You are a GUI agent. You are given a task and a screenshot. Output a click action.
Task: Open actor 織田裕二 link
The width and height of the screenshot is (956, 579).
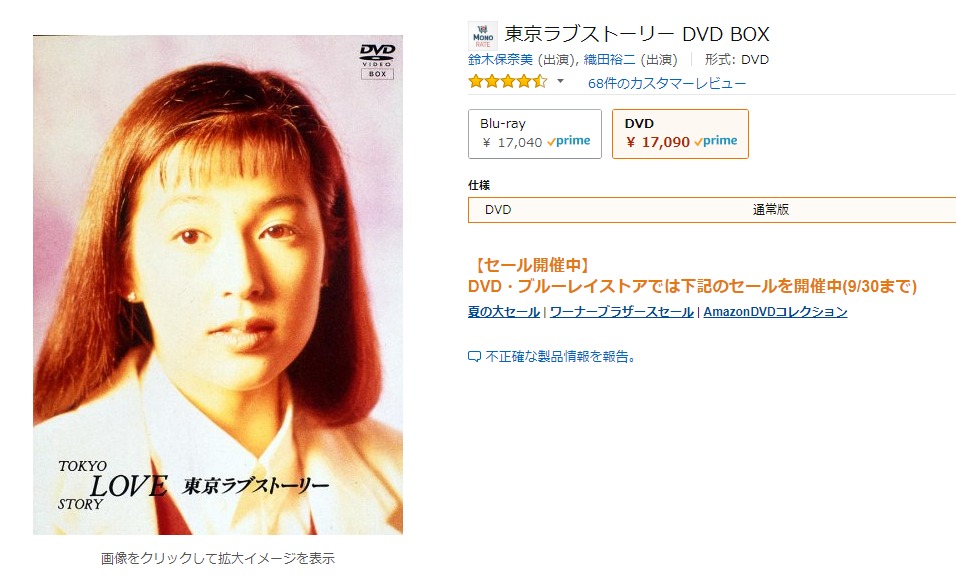(610, 60)
